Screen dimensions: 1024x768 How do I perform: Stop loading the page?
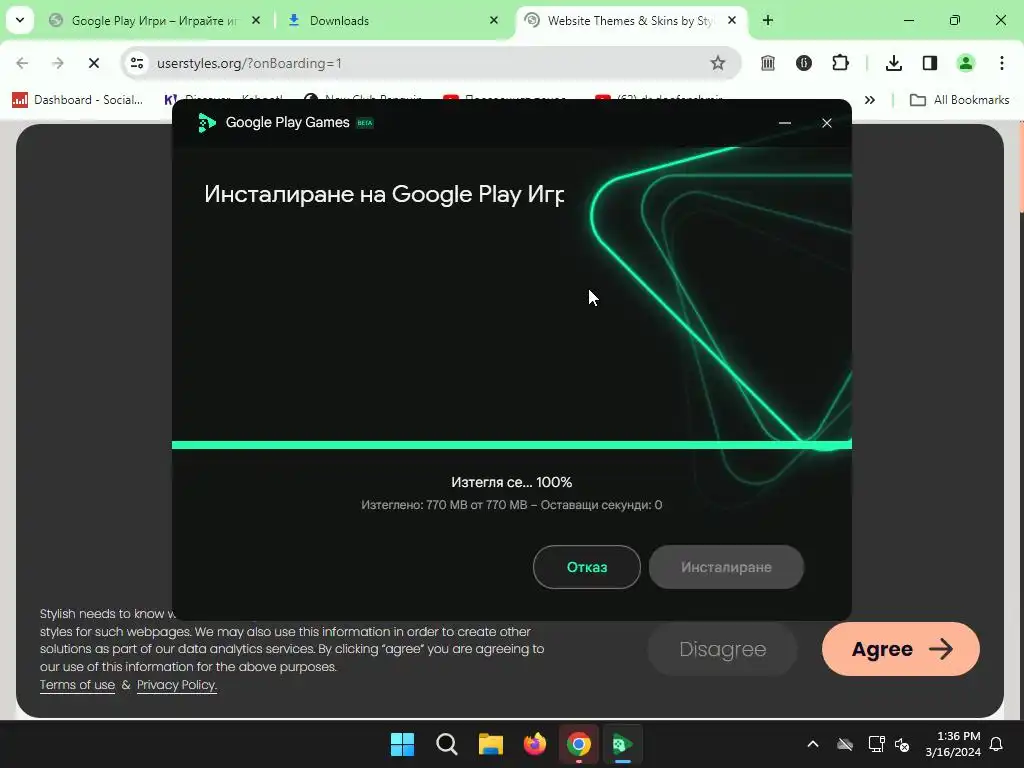[x=93, y=63]
